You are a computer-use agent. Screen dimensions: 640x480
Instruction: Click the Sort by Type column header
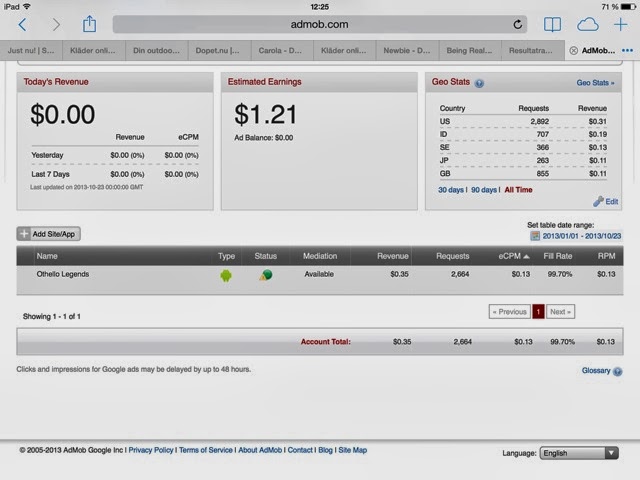(x=226, y=256)
